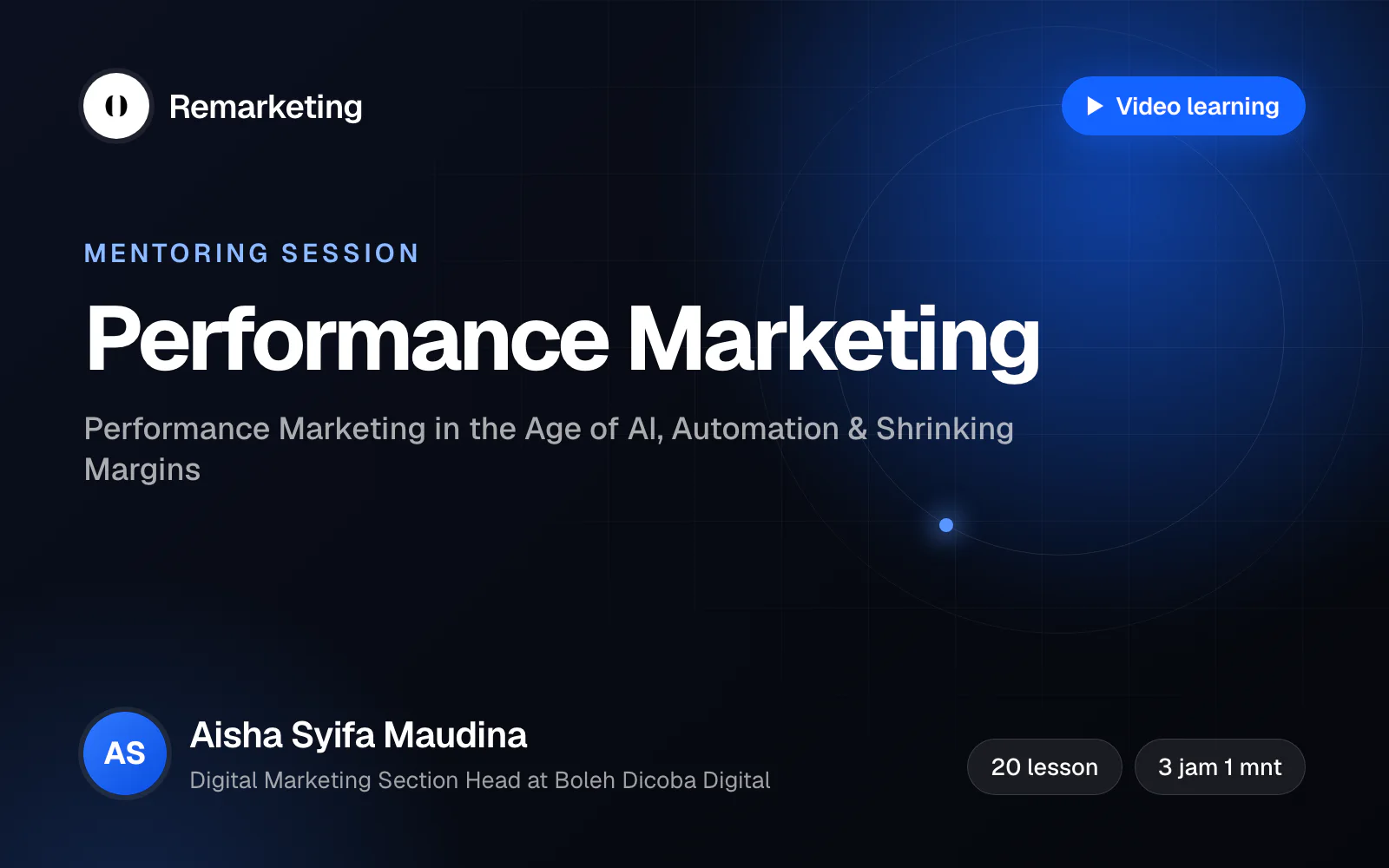Click the 20 lesson pill
This screenshot has height=868, width=1389.
[x=1044, y=766]
